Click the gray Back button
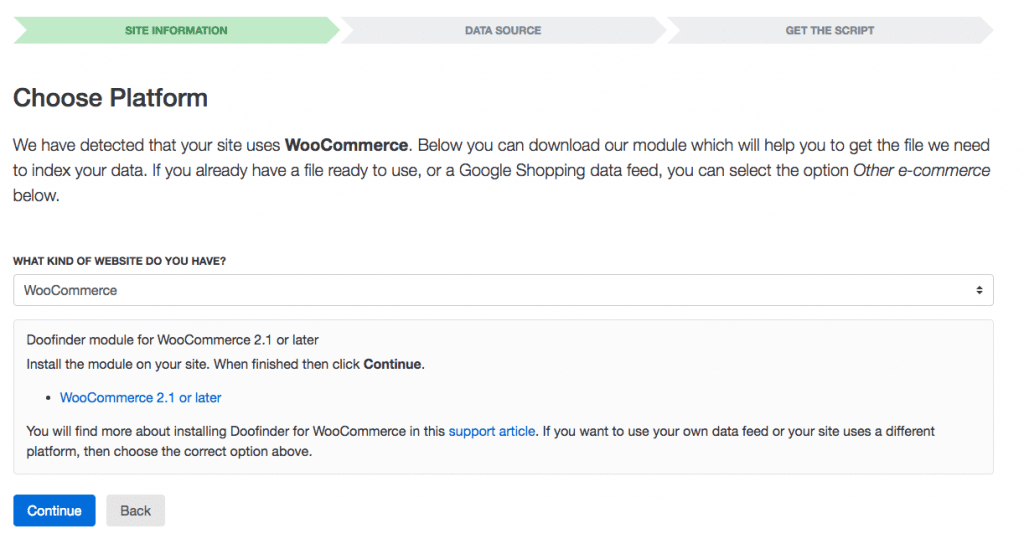This screenshot has width=1024, height=539. click(135, 510)
